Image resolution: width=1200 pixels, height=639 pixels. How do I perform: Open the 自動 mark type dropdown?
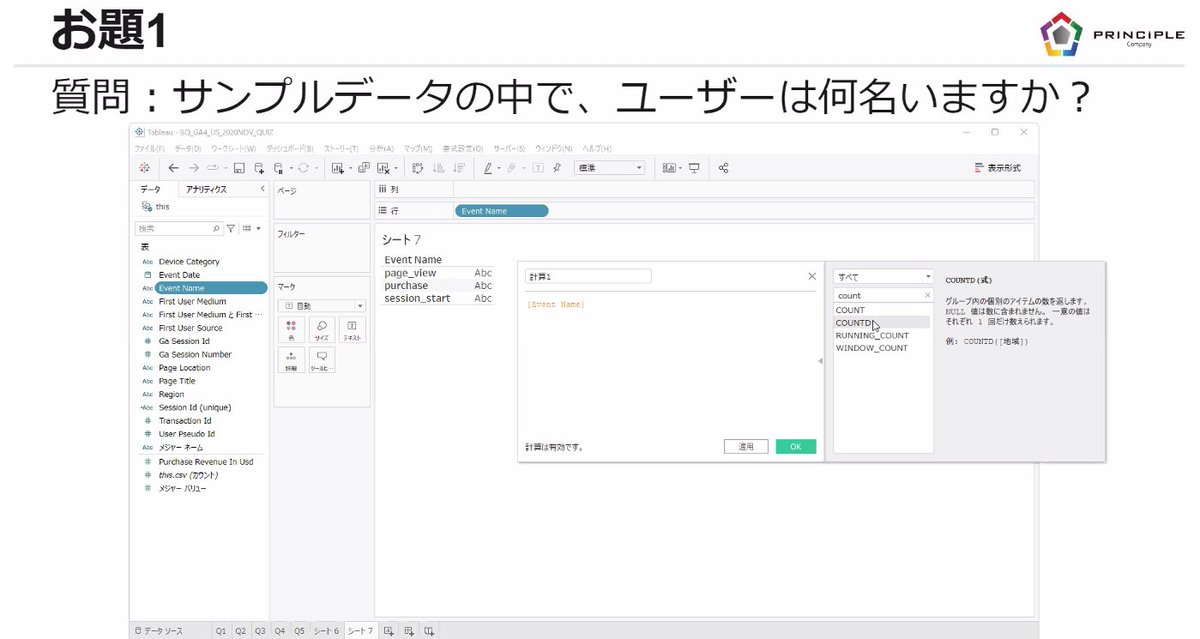click(x=322, y=305)
